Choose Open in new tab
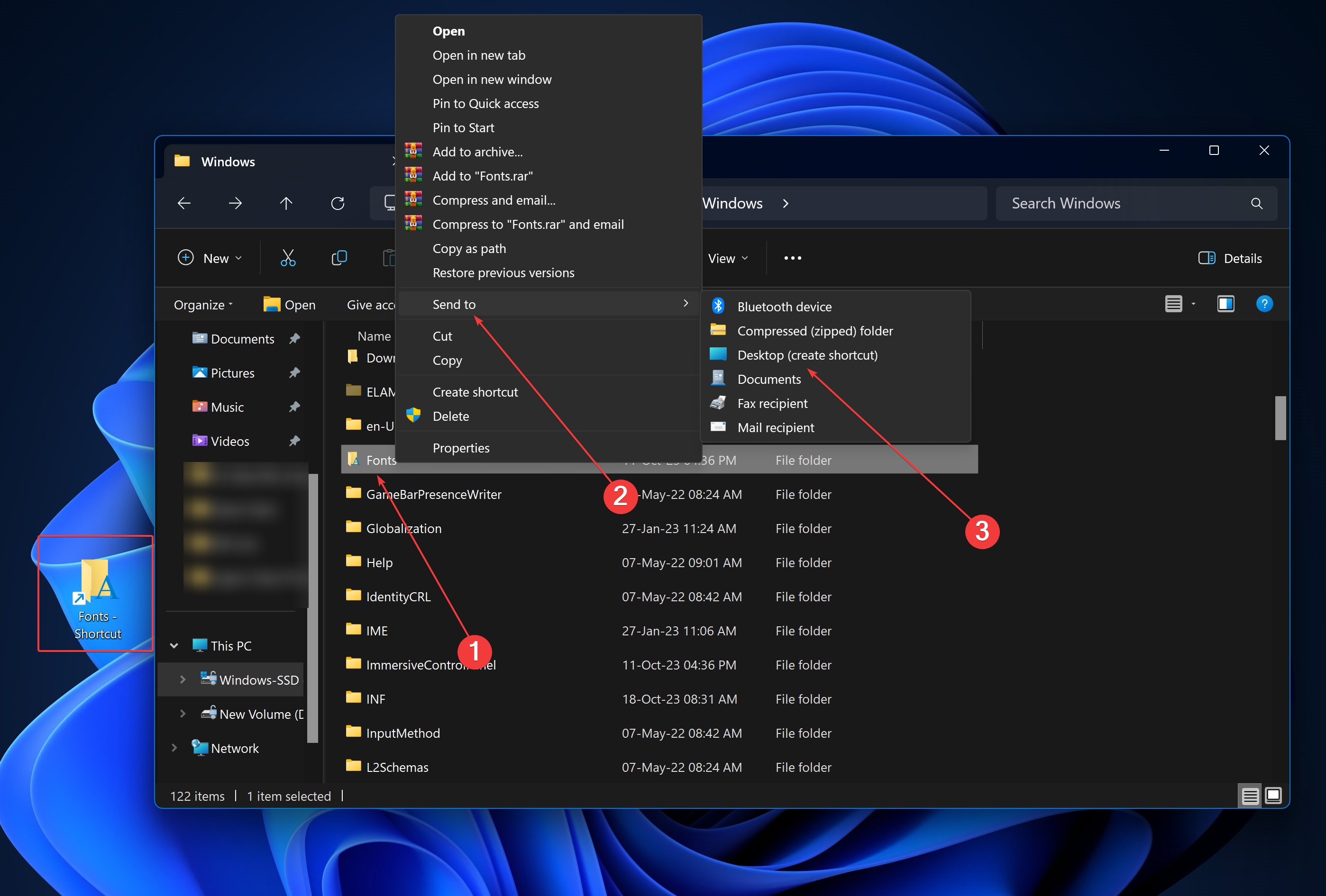This screenshot has height=896, width=1326. point(549,55)
